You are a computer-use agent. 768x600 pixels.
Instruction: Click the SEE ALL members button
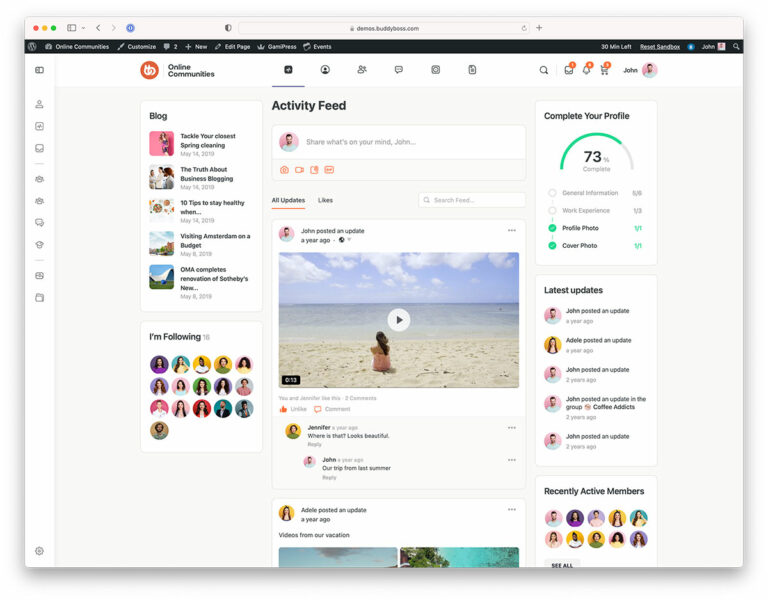pos(562,565)
